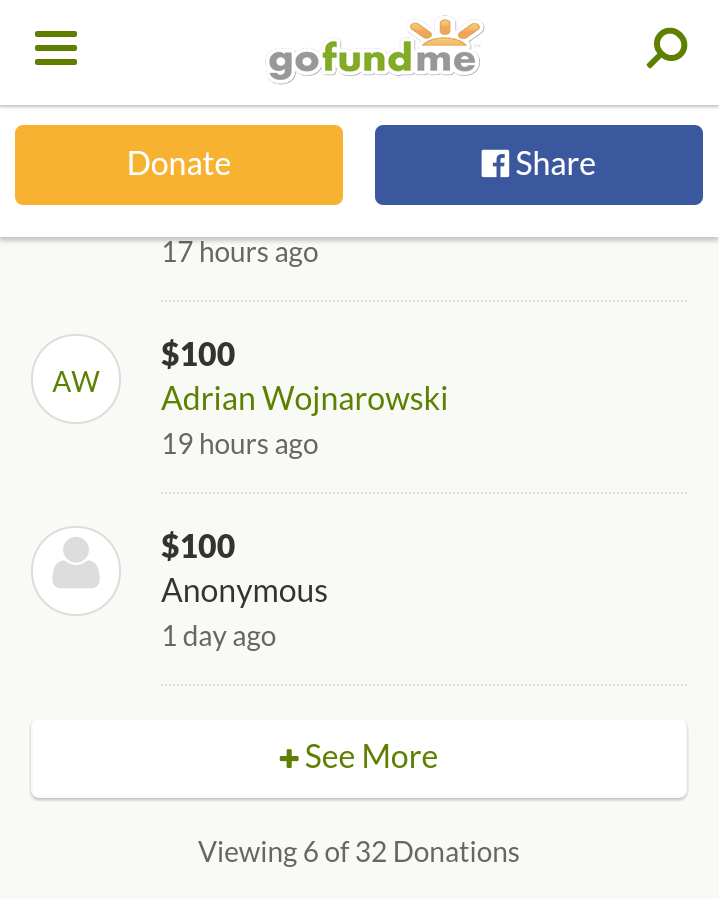
Task: Click the magnifying glass search icon
Action: click(x=666, y=48)
